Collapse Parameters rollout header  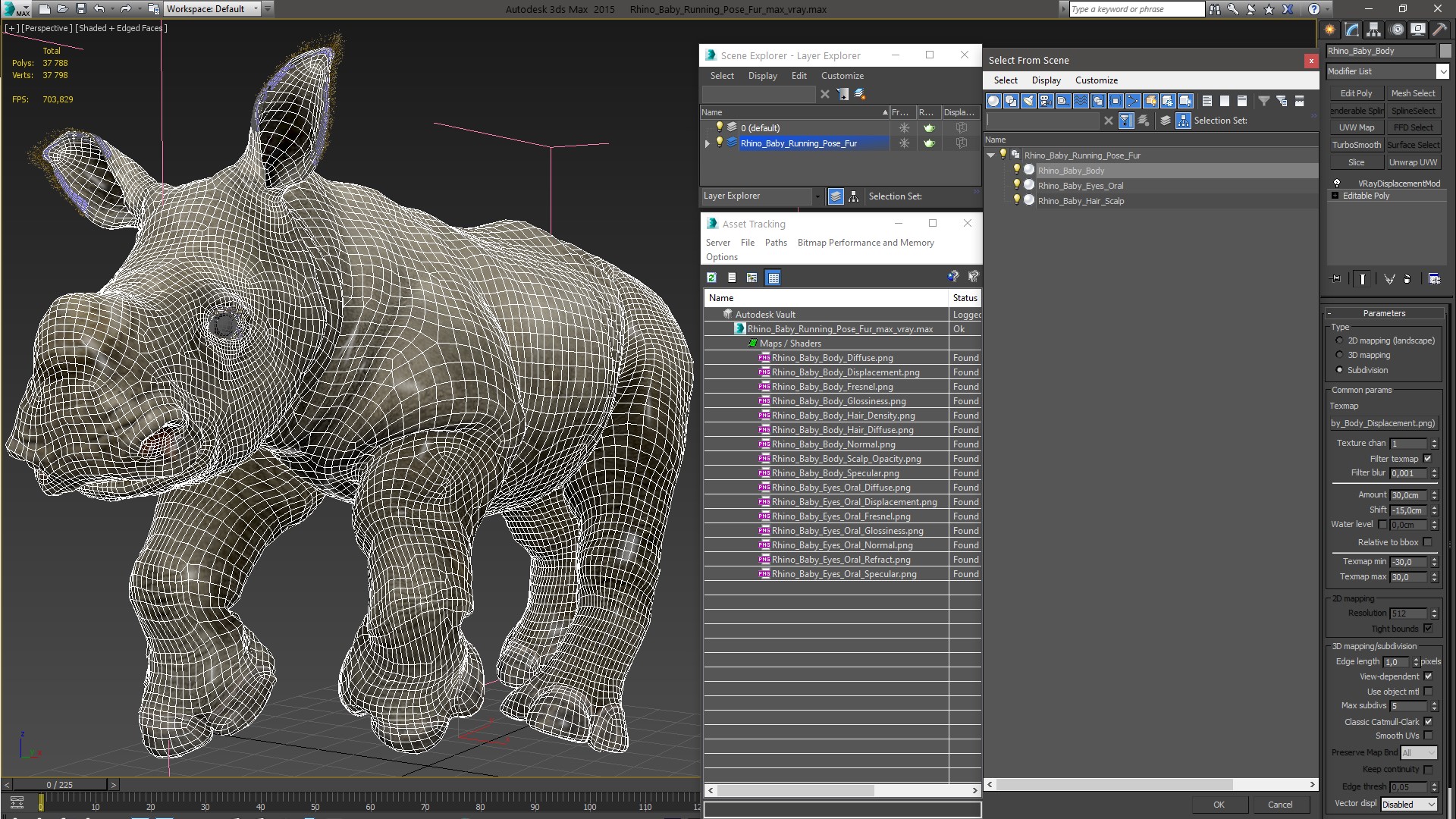click(1383, 313)
